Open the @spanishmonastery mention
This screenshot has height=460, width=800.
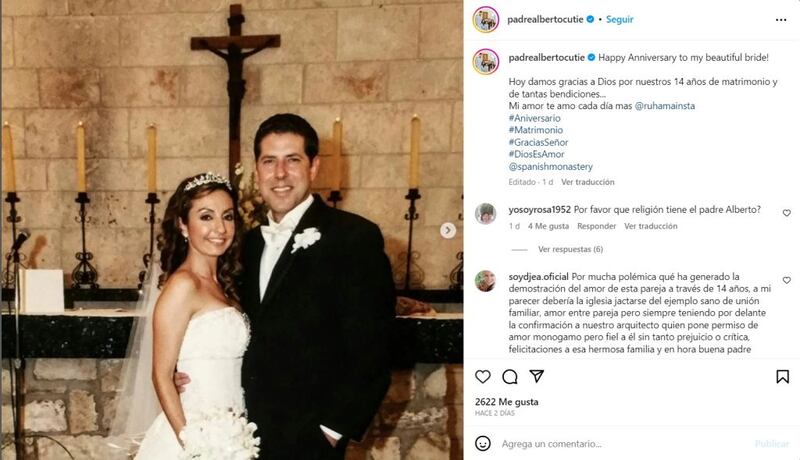pos(551,167)
